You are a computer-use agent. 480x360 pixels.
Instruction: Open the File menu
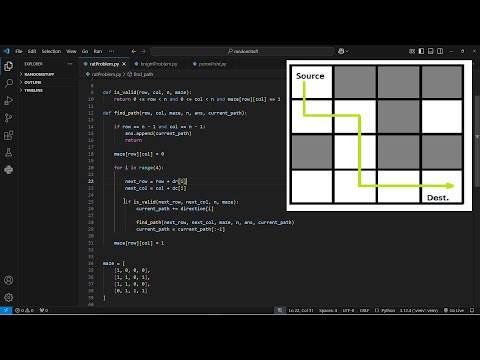coord(19,51)
